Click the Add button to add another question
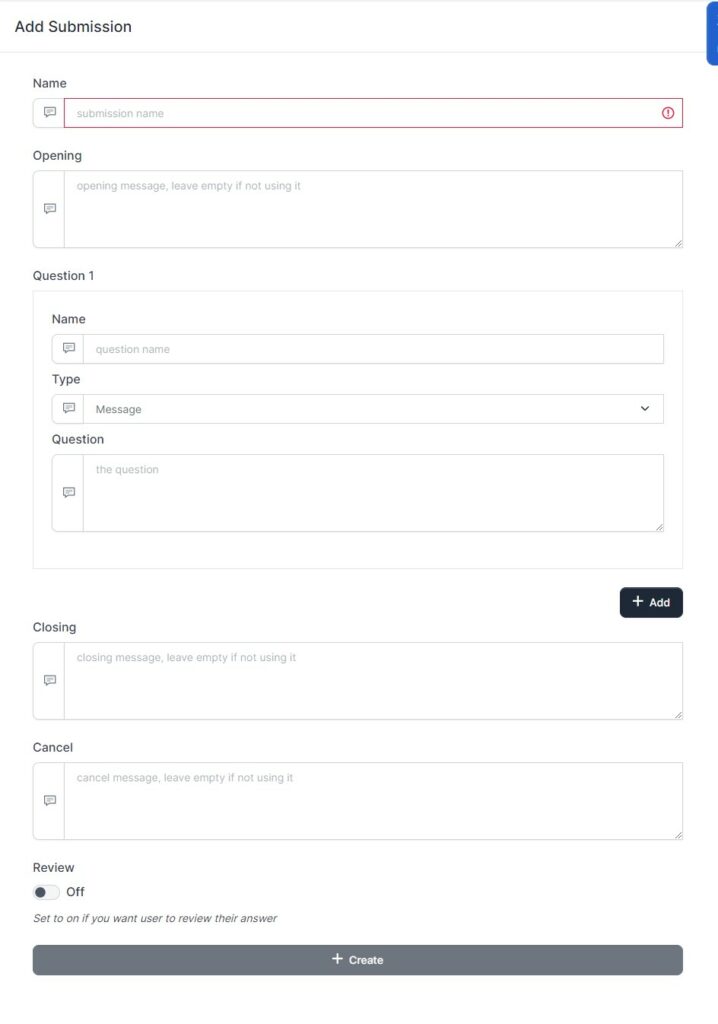Screen dimensions: 718x1024 [651, 602]
